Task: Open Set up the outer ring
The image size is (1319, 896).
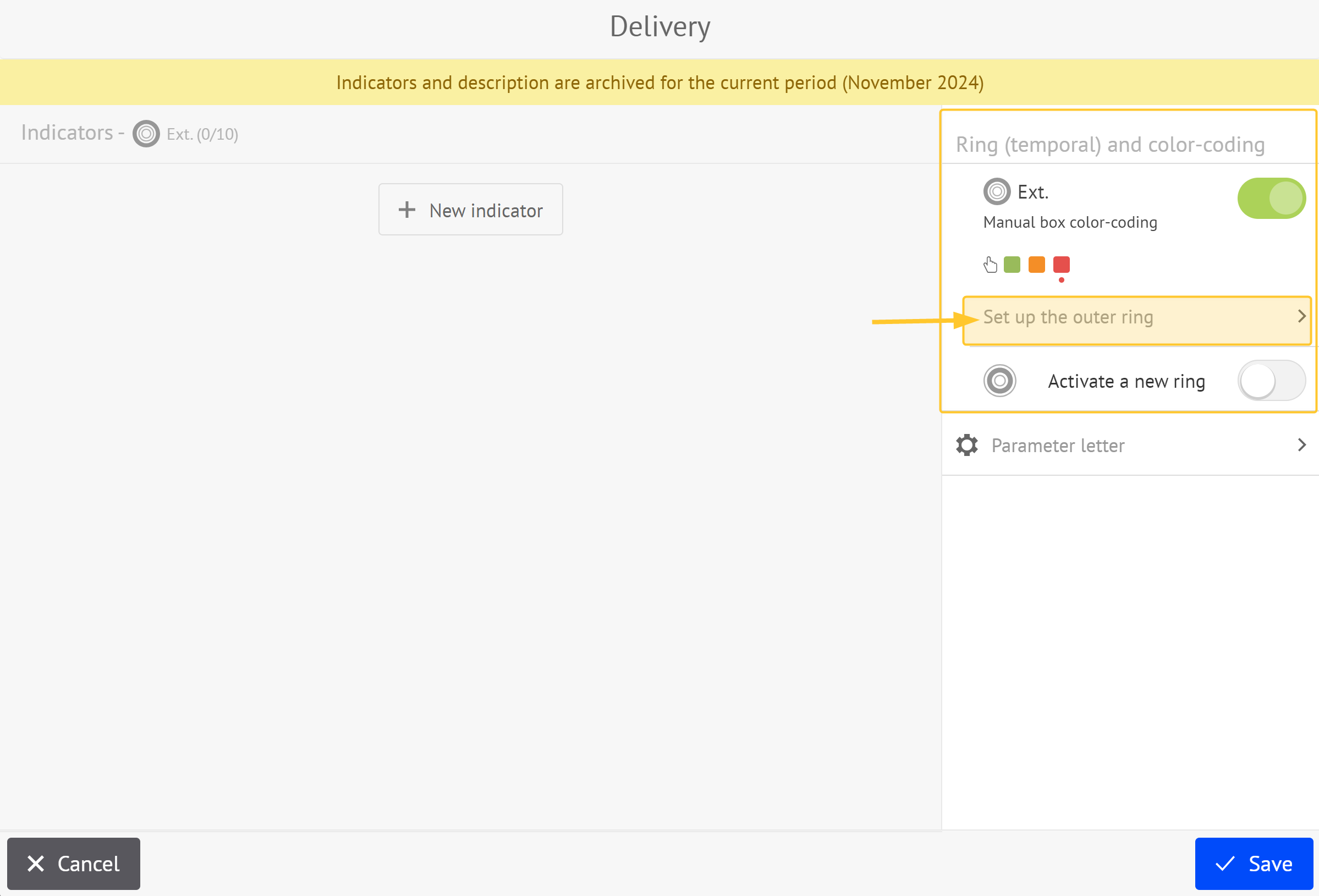Action: click(1137, 321)
